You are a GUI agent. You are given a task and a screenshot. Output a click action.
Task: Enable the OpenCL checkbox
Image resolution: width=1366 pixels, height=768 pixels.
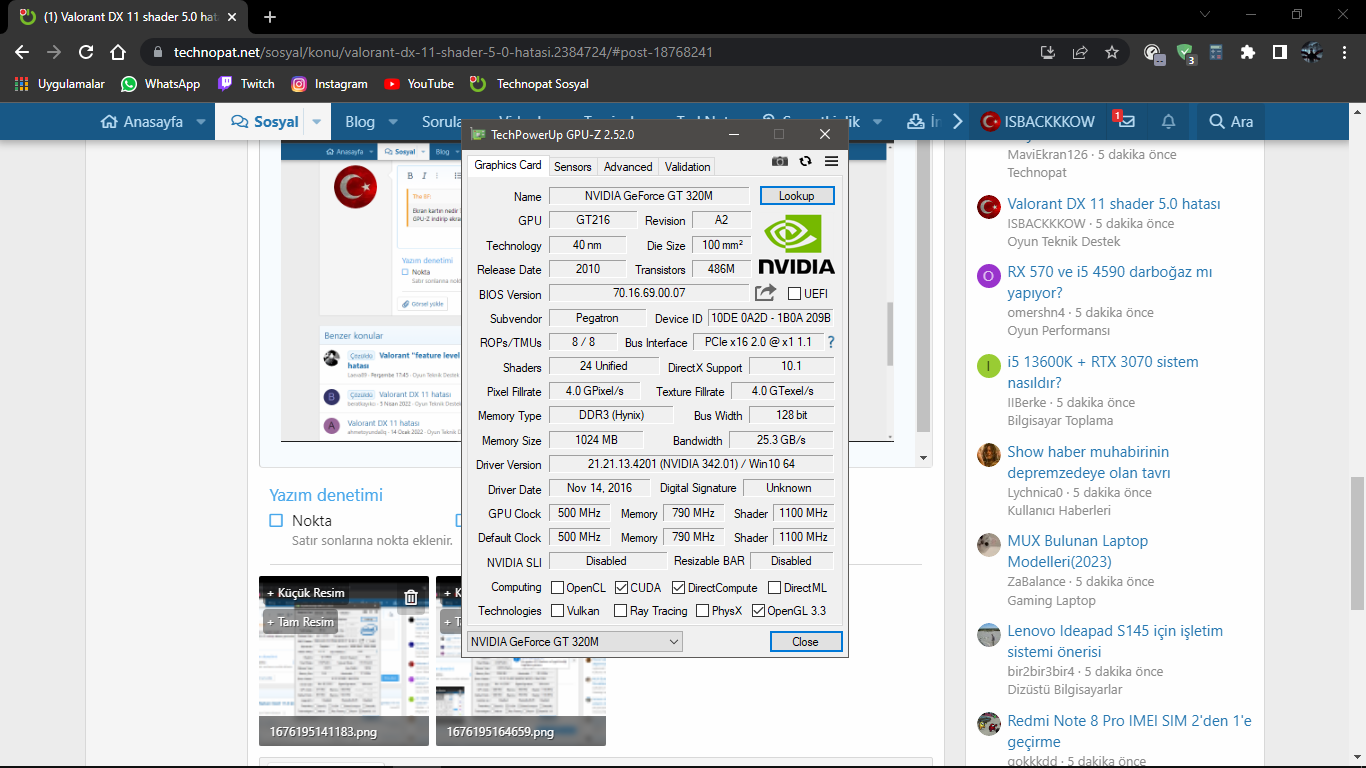tap(557, 588)
